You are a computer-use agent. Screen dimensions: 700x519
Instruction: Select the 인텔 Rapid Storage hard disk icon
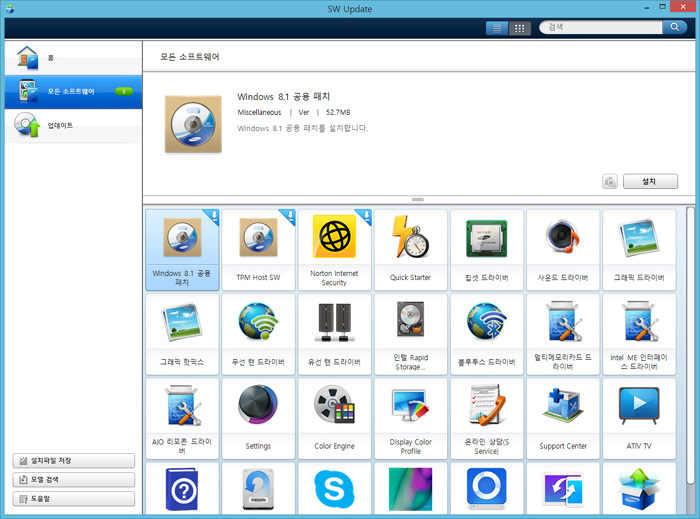tap(411, 320)
